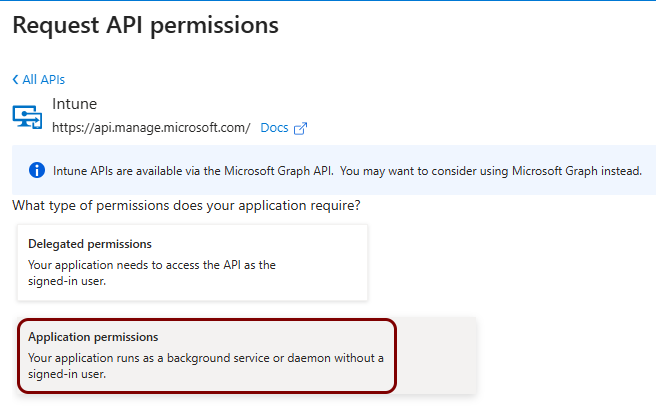Click the background service or daemon description
This screenshot has height=412, width=656.
206,366
